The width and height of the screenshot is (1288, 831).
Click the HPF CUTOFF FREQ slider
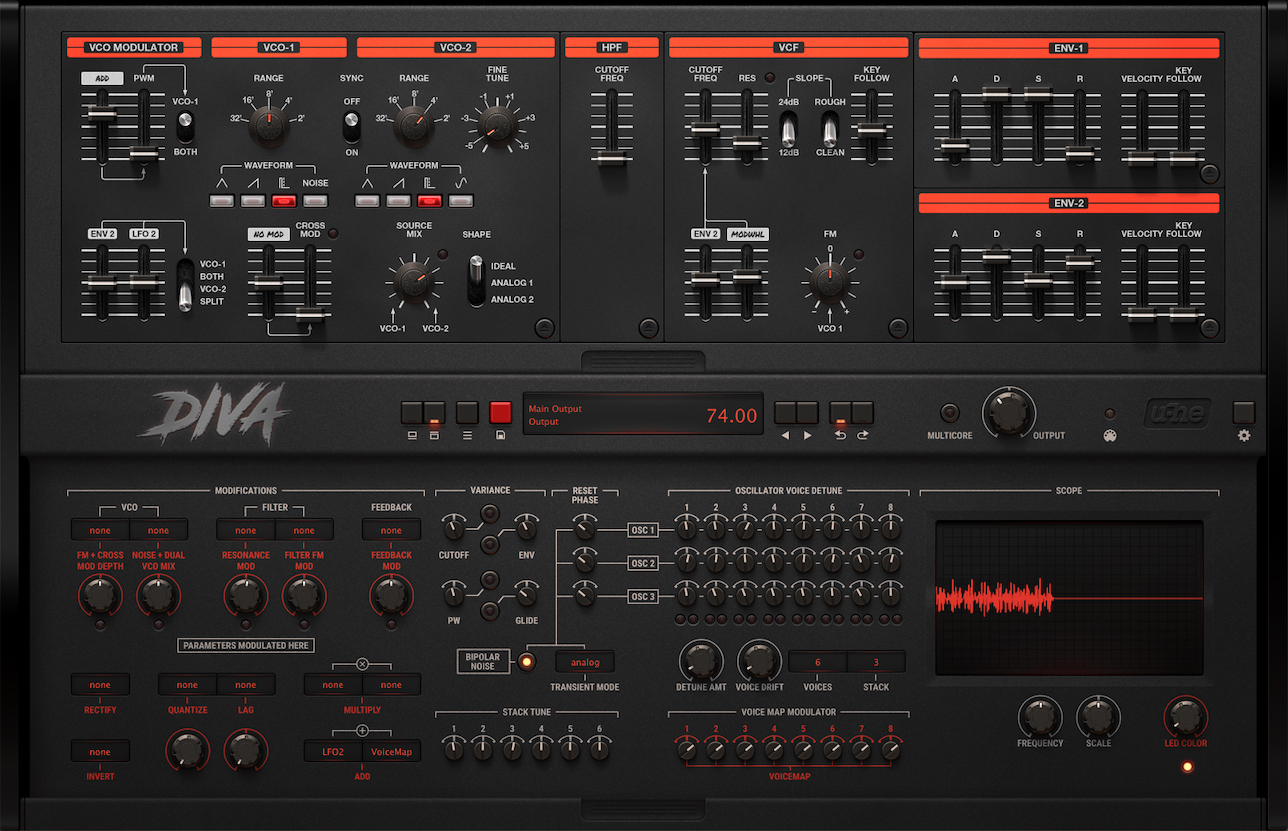[x=612, y=128]
